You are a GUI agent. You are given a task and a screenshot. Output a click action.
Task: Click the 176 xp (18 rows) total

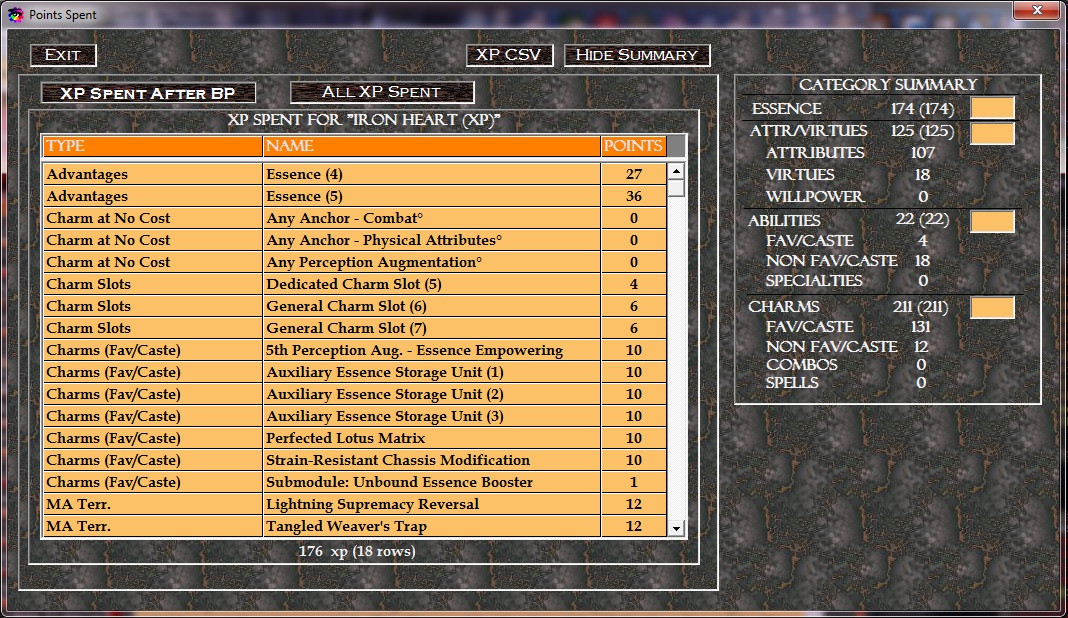357,551
